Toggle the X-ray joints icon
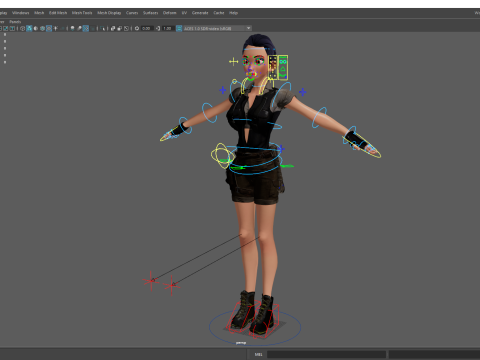Screen dimensions: 480x360 pos(126,28)
